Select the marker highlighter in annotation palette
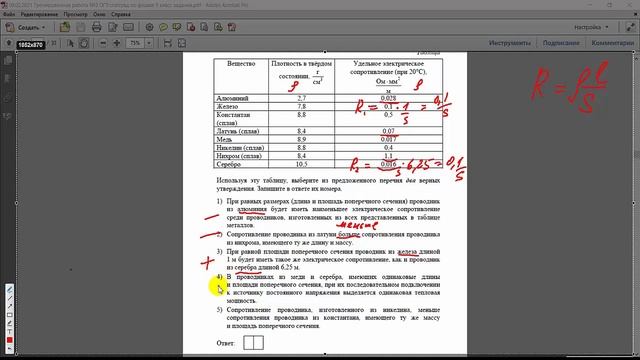This screenshot has width=640, height=360. pyautogui.click(x=10, y=323)
